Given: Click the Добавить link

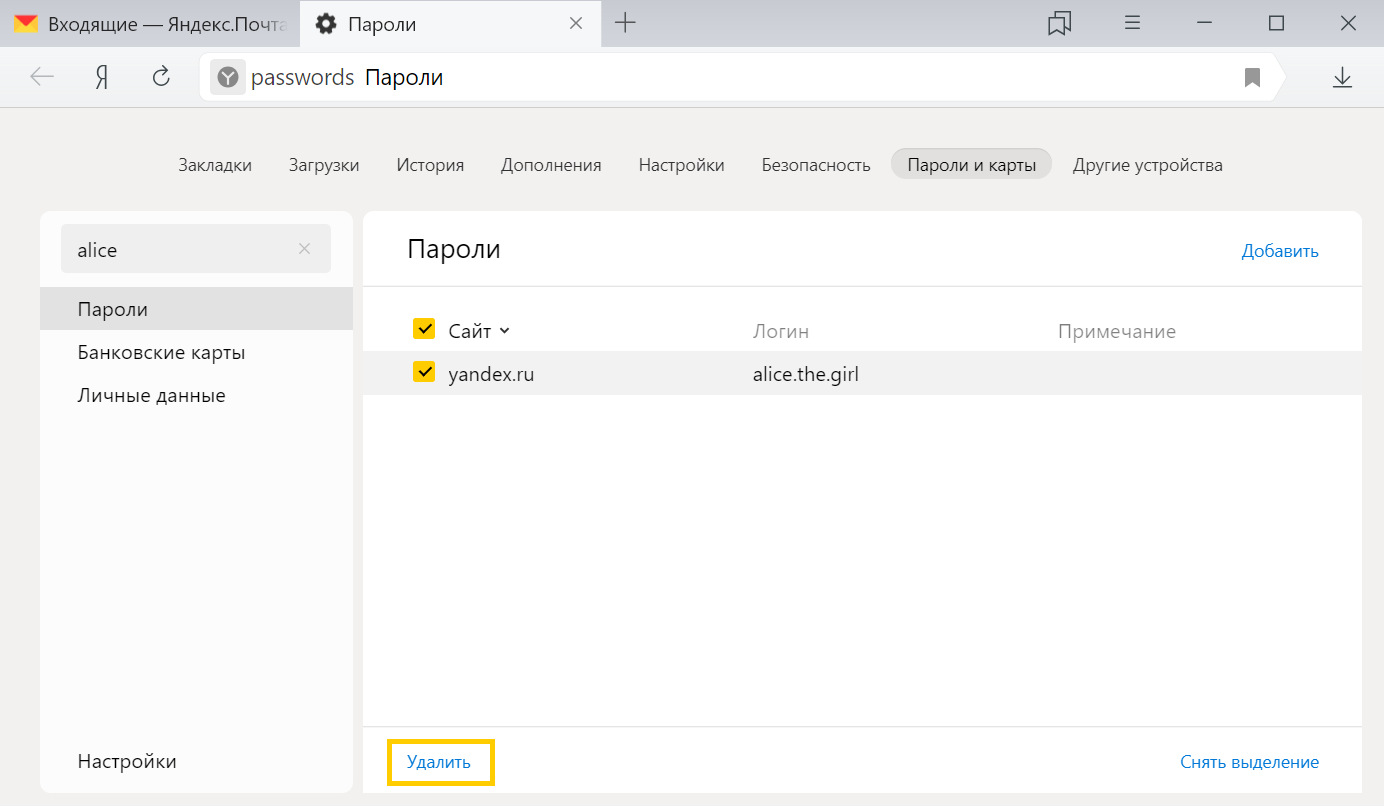Looking at the screenshot, I should point(1280,251).
